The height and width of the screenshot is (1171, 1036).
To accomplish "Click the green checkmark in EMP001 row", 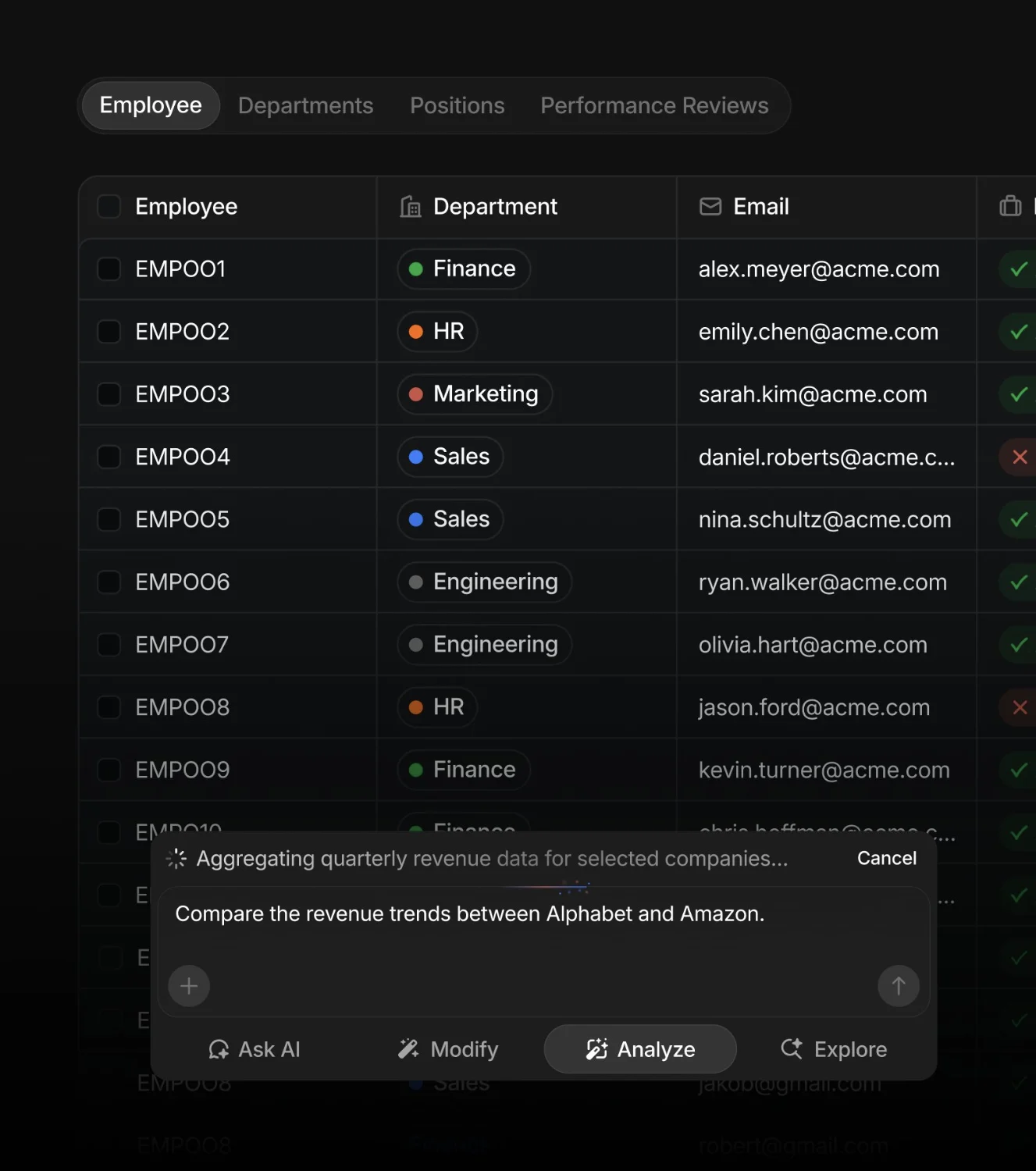I will click(x=1019, y=269).
